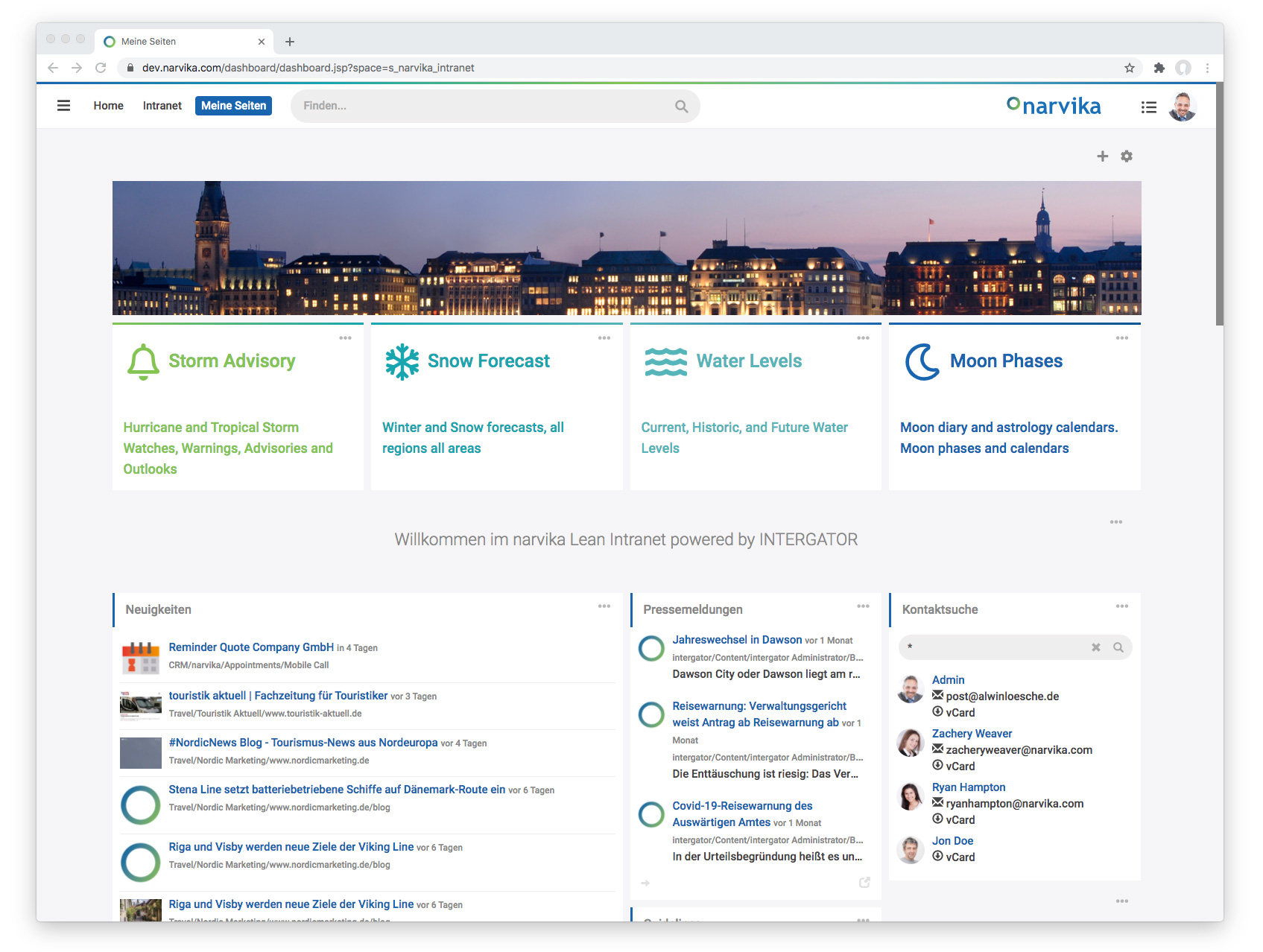Open Water Levels widget options menu
The image size is (1263, 952).
pyautogui.click(x=863, y=338)
